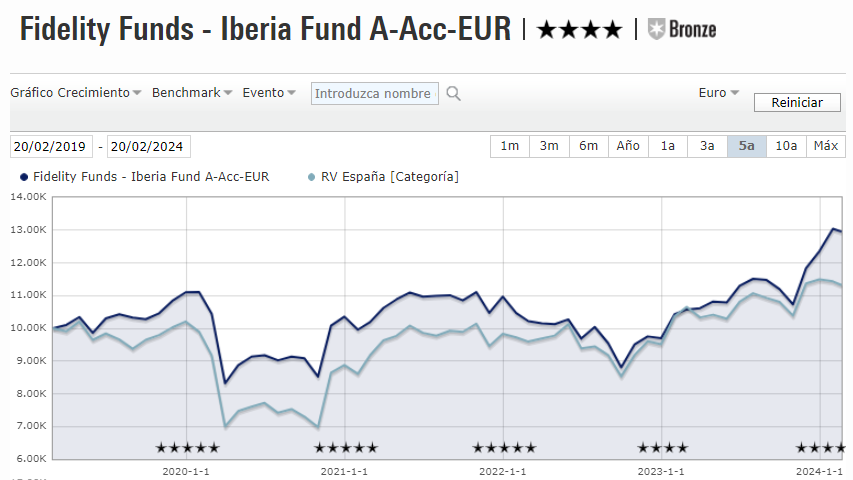Screen dimensions: 853x480
Task: Switch to the 10a time range
Action: [787, 146]
